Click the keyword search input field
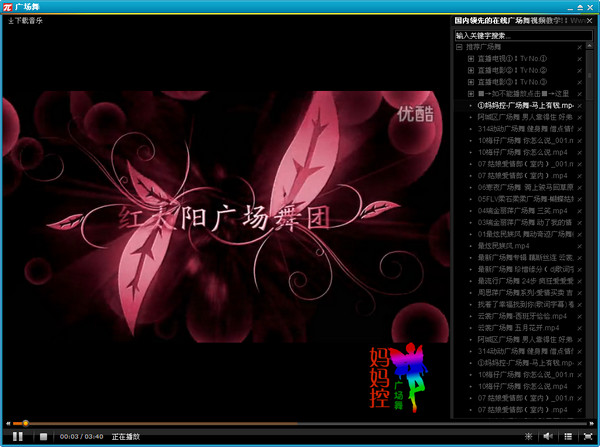 click(x=515, y=34)
